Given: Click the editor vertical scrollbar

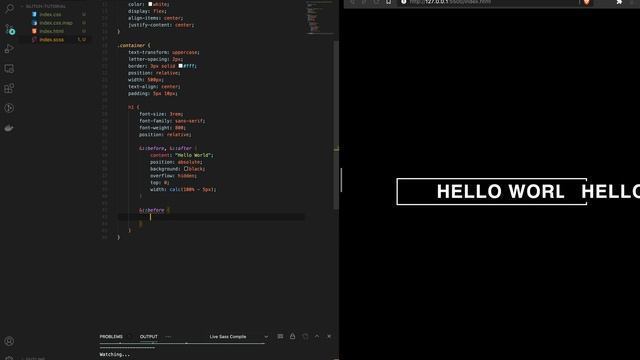Looking at the screenshot, I should 336,124.
